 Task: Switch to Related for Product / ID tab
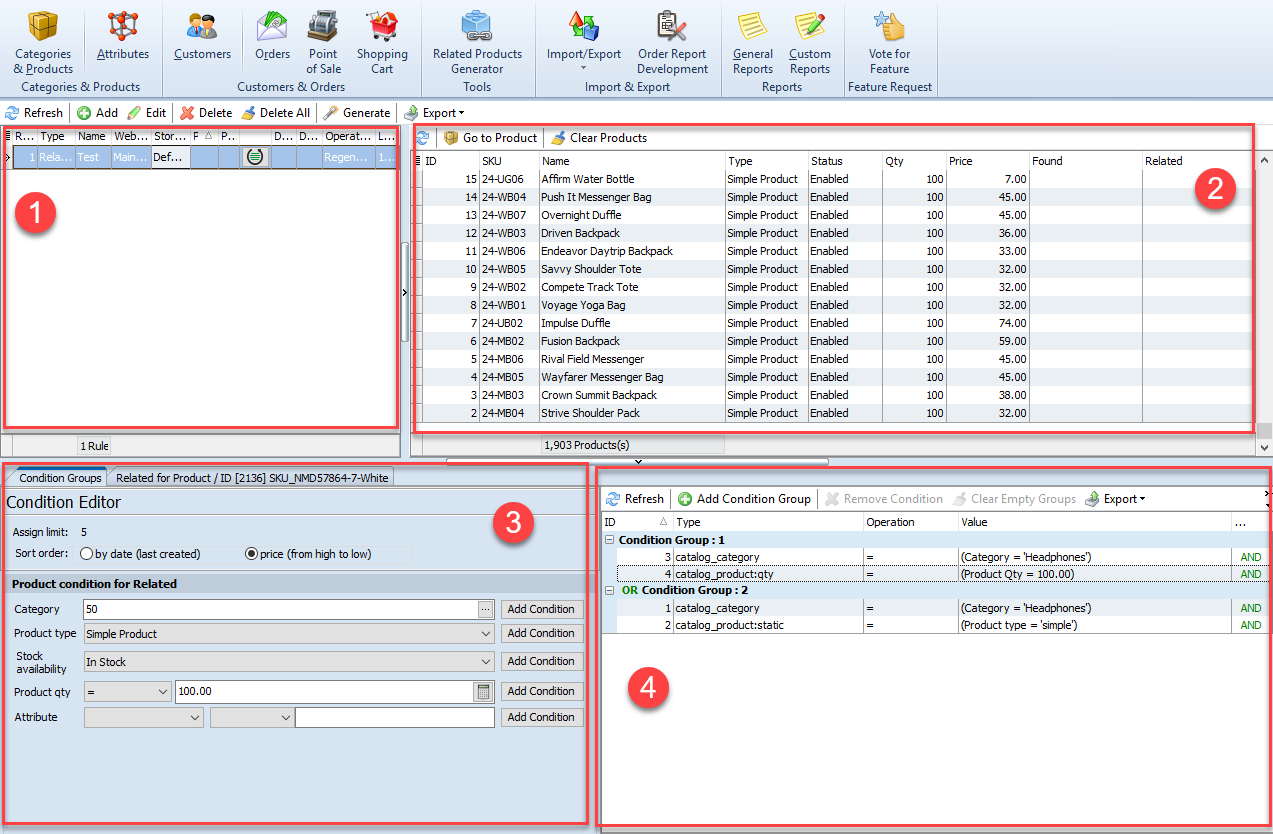(x=252, y=478)
